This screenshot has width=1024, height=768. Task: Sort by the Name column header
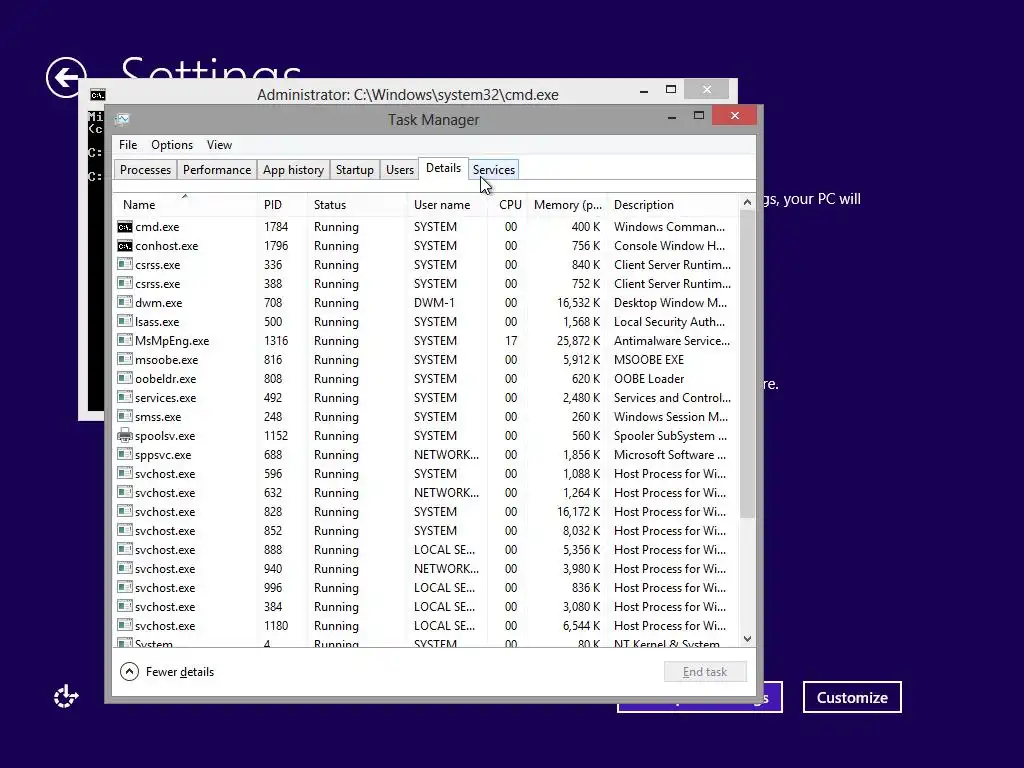click(185, 204)
